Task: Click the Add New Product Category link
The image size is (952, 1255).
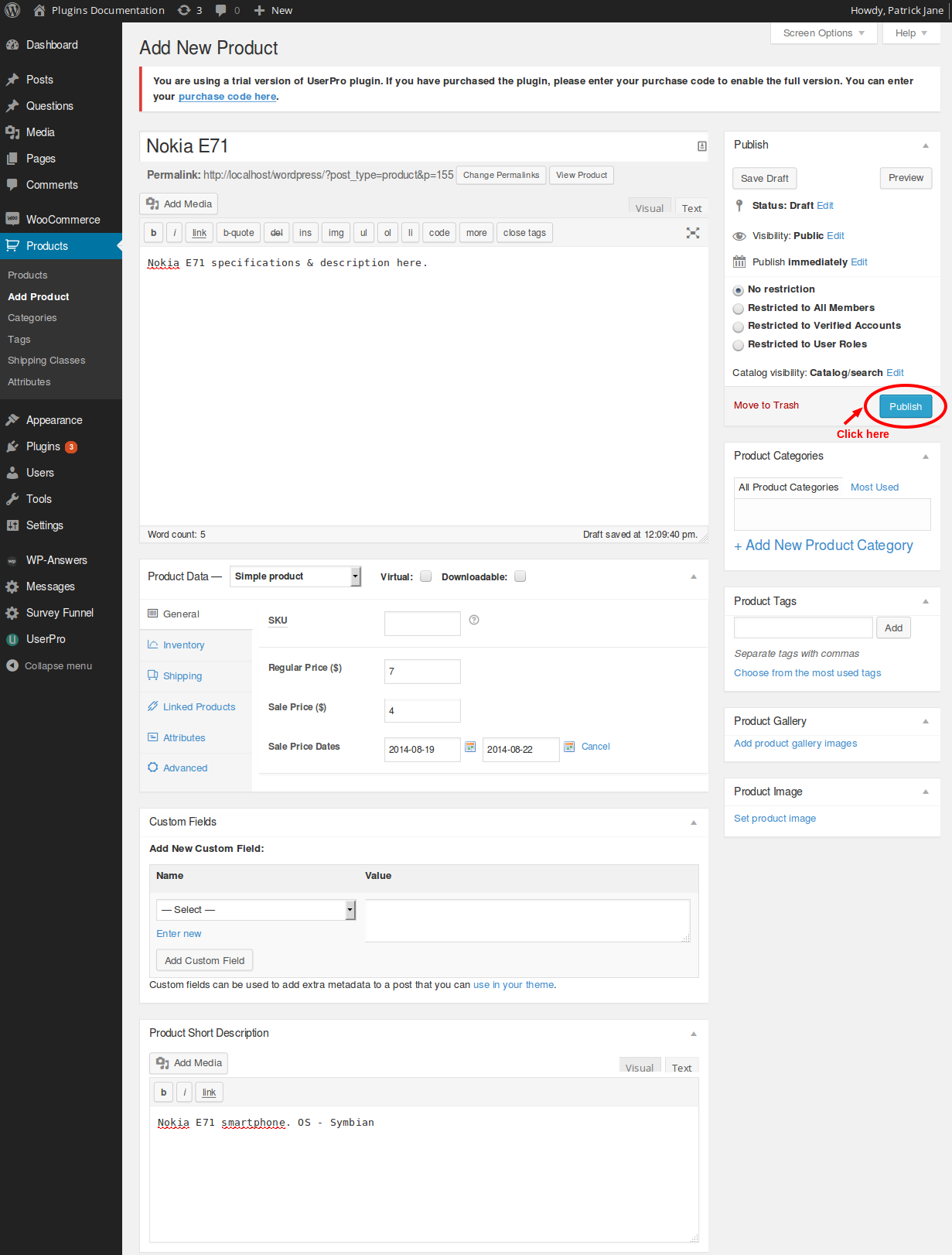Action: tap(824, 545)
